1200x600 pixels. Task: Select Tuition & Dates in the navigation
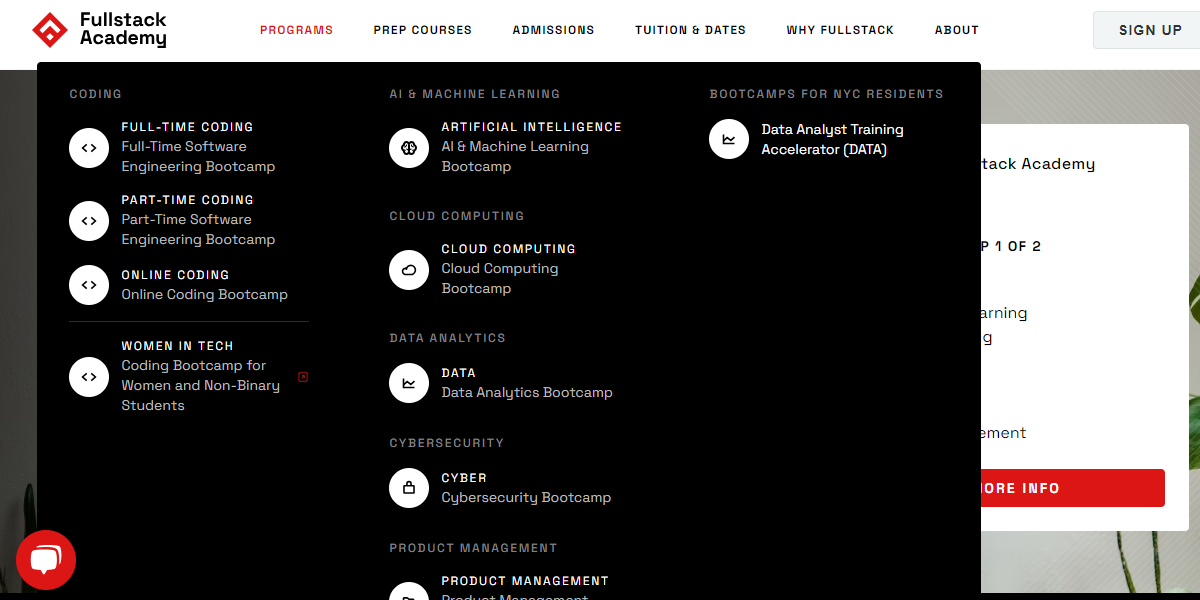(690, 30)
